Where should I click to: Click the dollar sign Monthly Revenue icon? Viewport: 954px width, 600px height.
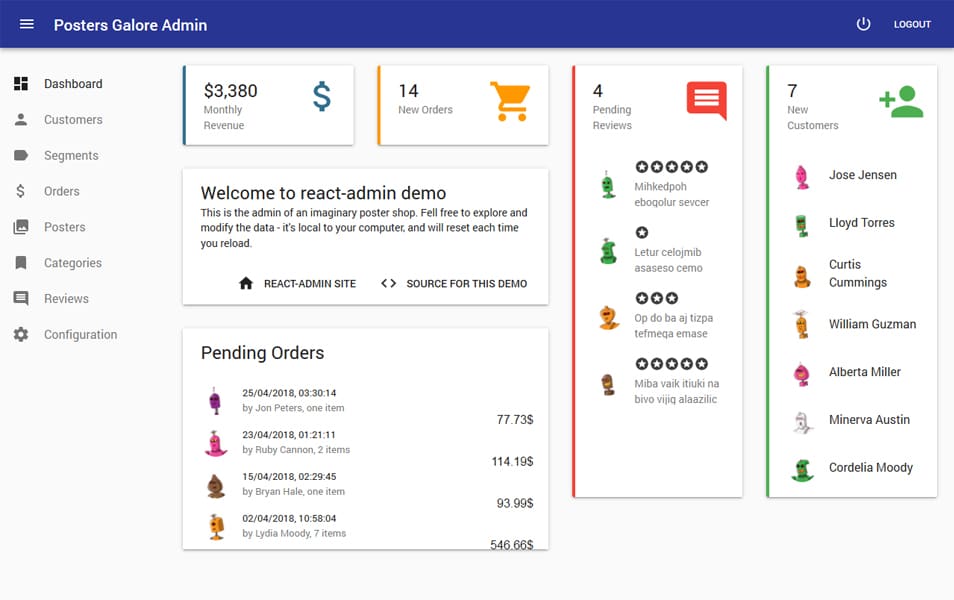point(321,97)
